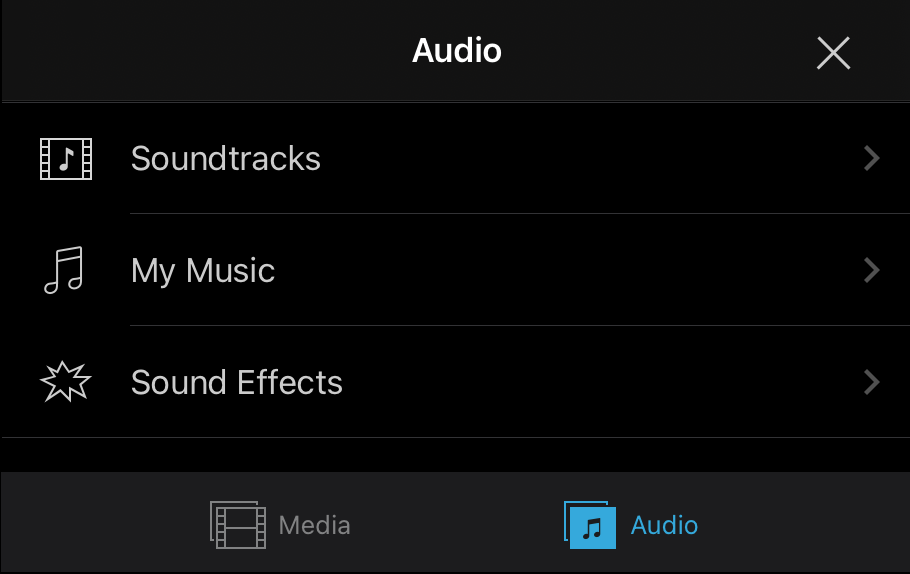The image size is (910, 574).
Task: Select the Audio tab label
Action: point(665,525)
